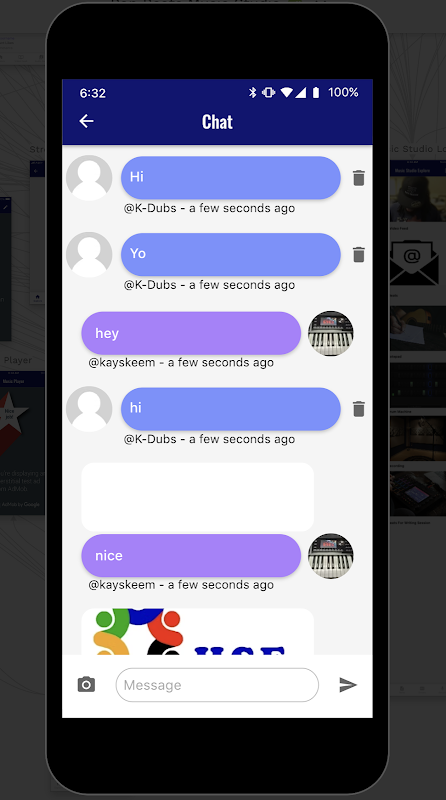Tap the back arrow in Chat header
The image size is (446, 800).
[x=86, y=121]
